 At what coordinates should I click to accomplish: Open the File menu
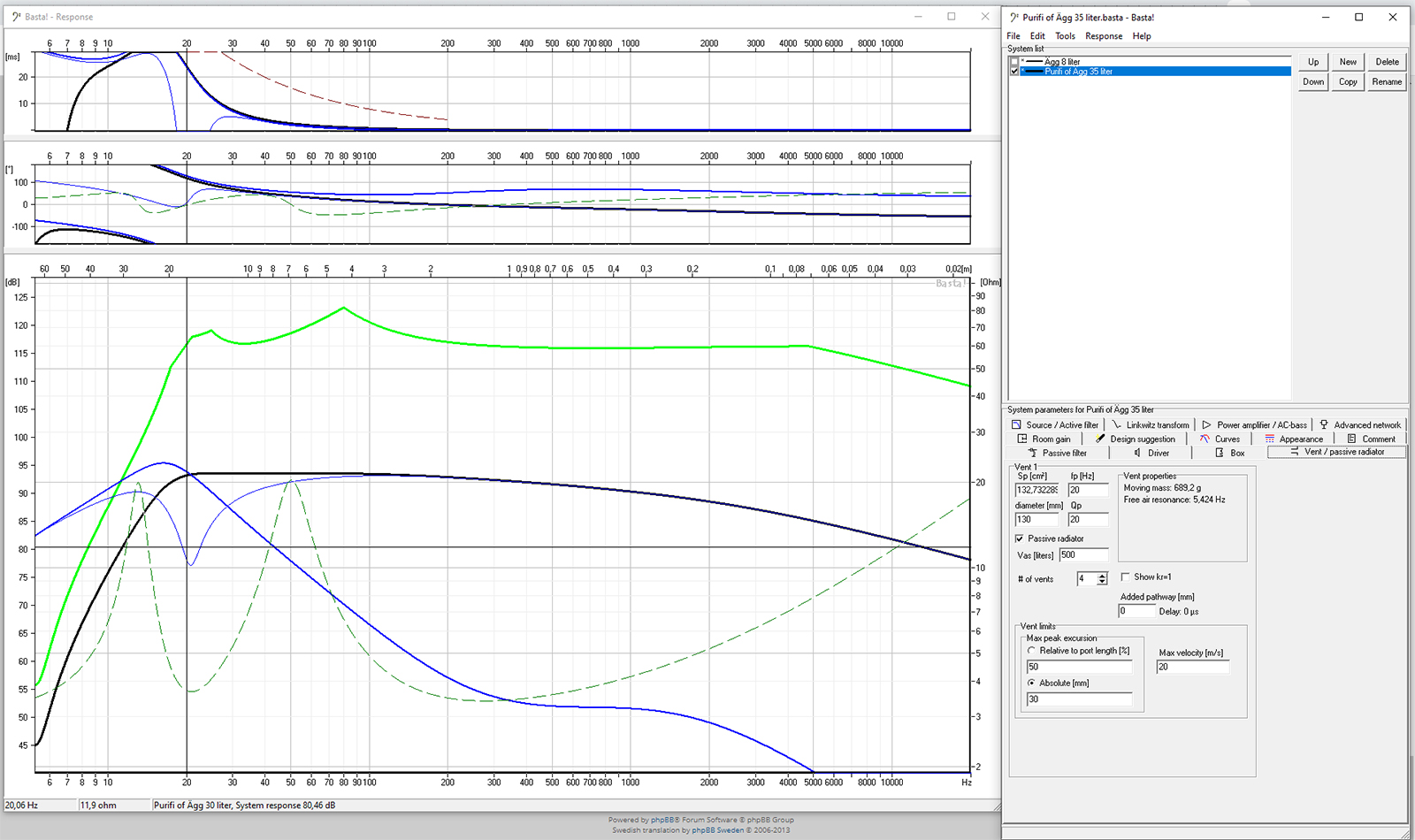pos(1013,36)
